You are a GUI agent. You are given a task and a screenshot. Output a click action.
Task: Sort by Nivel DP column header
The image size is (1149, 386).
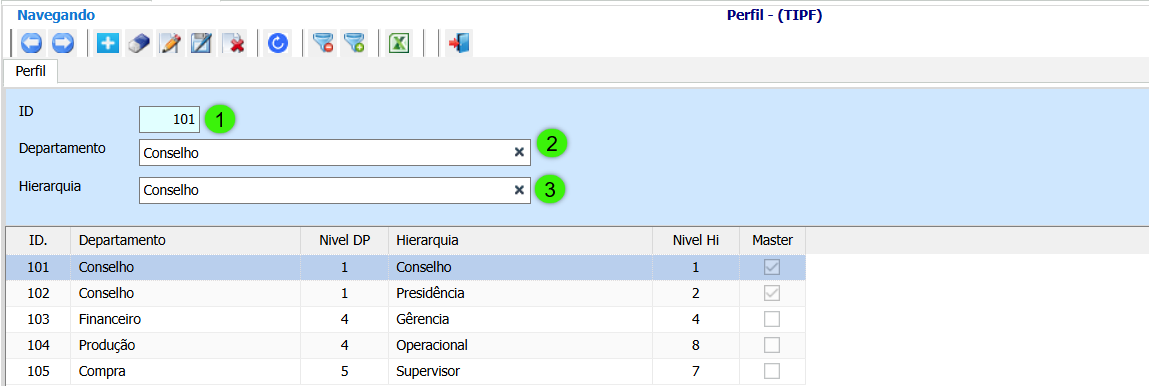tap(344, 240)
